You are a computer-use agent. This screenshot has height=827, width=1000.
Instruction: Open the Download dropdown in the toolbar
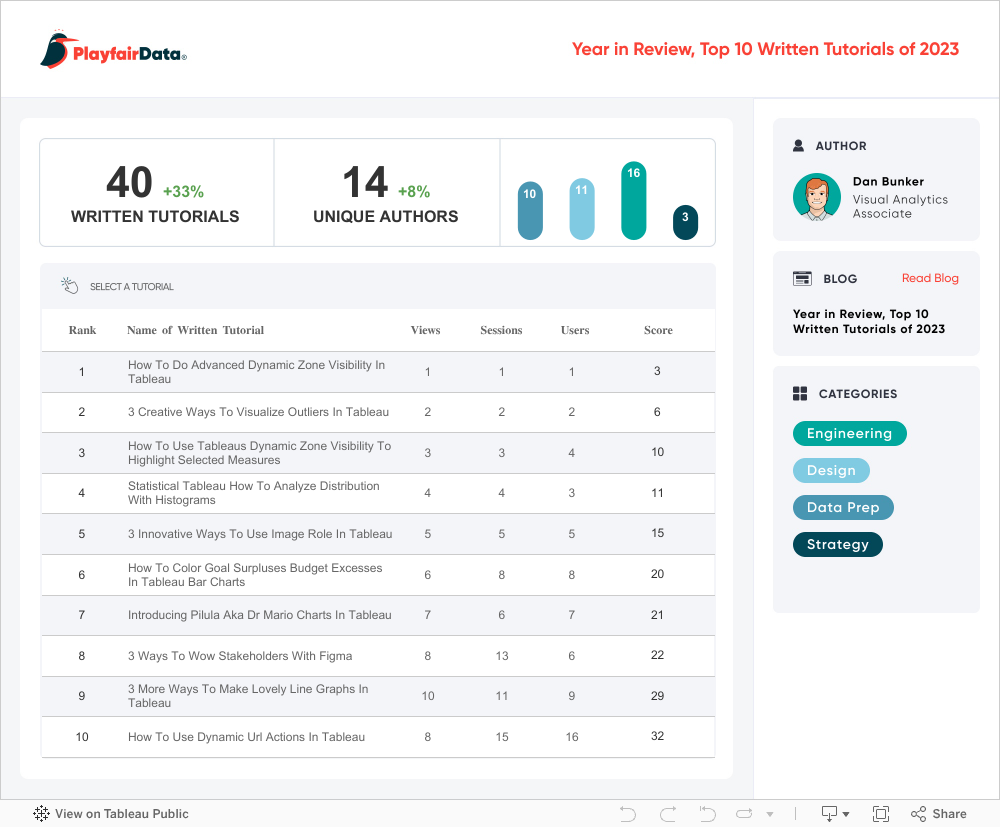pyautogui.click(x=834, y=814)
